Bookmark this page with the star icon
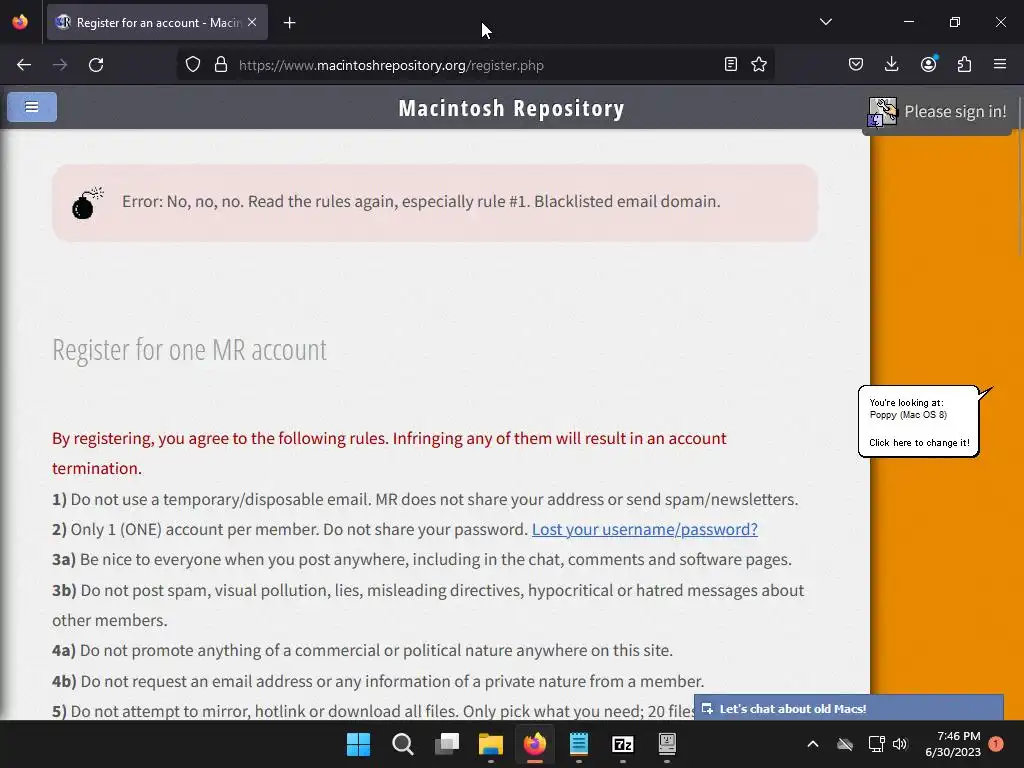This screenshot has height=768, width=1024. click(759, 64)
